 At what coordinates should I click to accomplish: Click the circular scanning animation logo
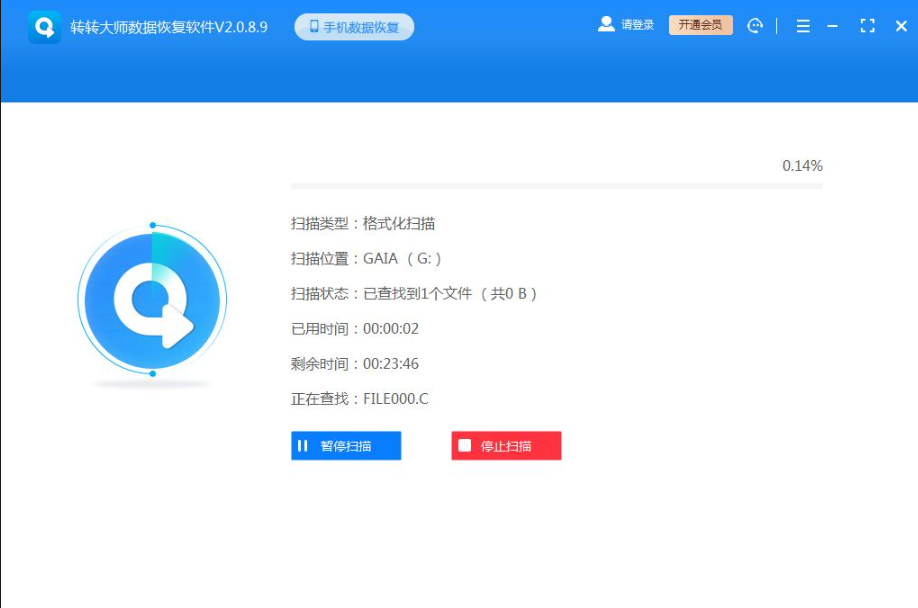[x=152, y=300]
